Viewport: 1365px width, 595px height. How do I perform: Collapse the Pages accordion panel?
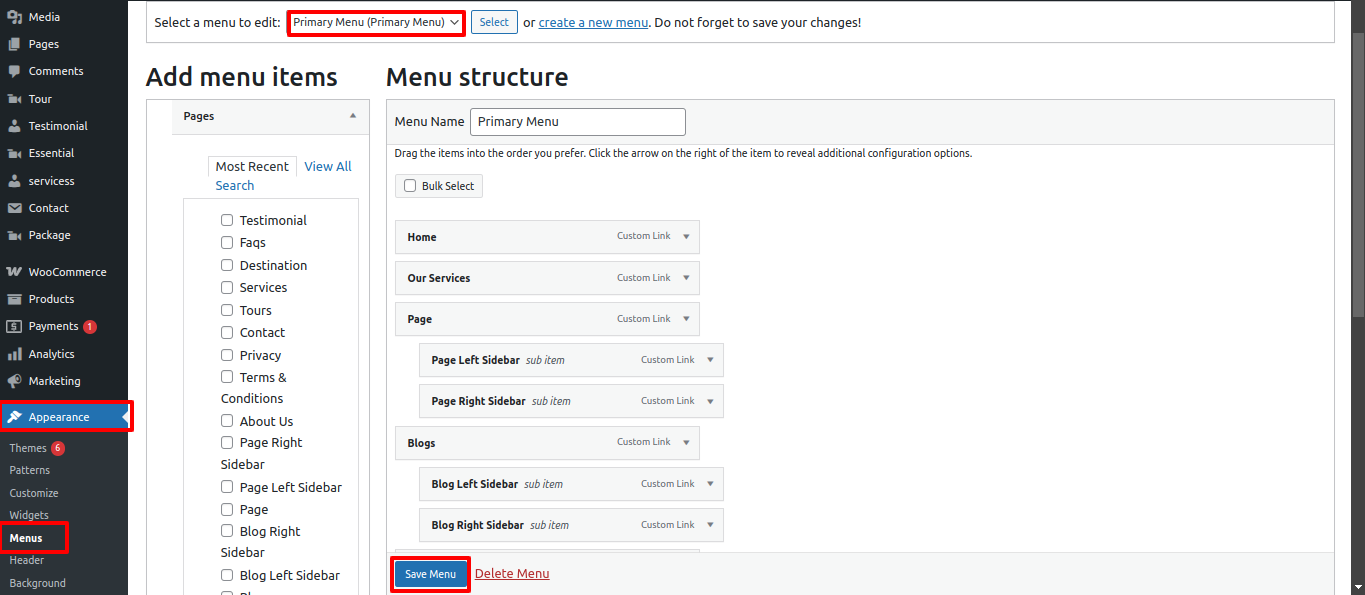353,116
